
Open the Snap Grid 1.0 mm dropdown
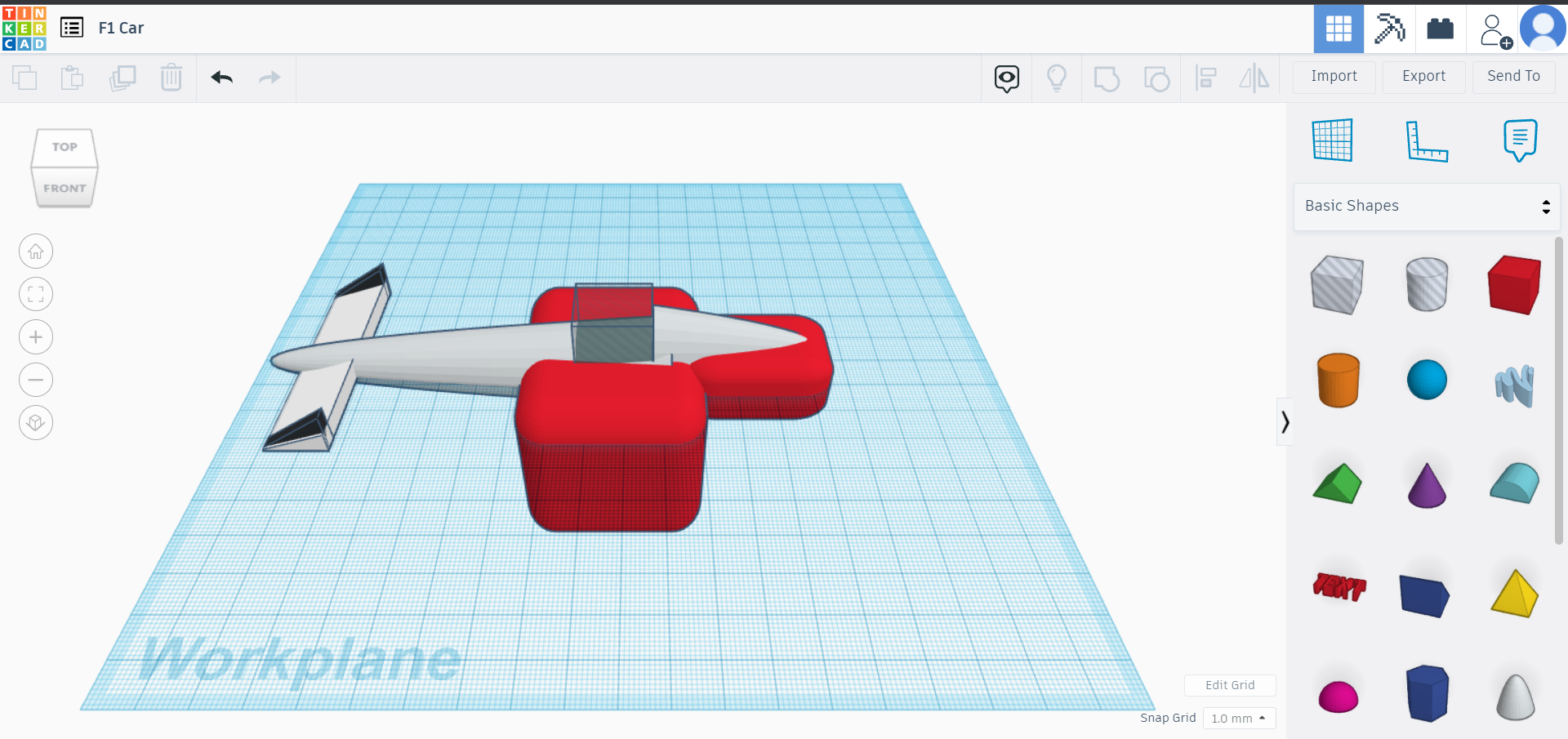point(1239,719)
